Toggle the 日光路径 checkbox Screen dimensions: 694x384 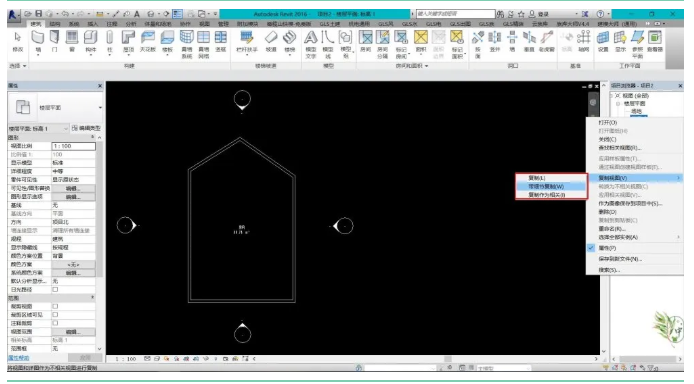pyautogui.click(x=55, y=289)
